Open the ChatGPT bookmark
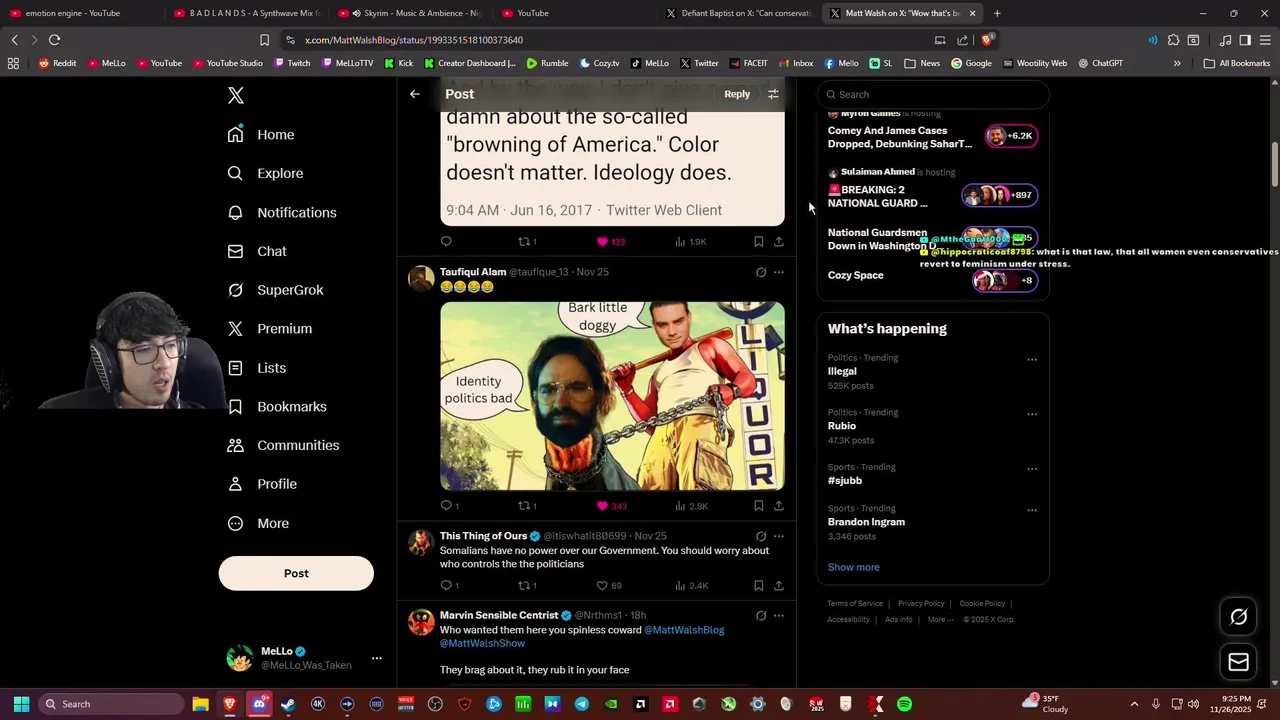 [x=1100, y=63]
